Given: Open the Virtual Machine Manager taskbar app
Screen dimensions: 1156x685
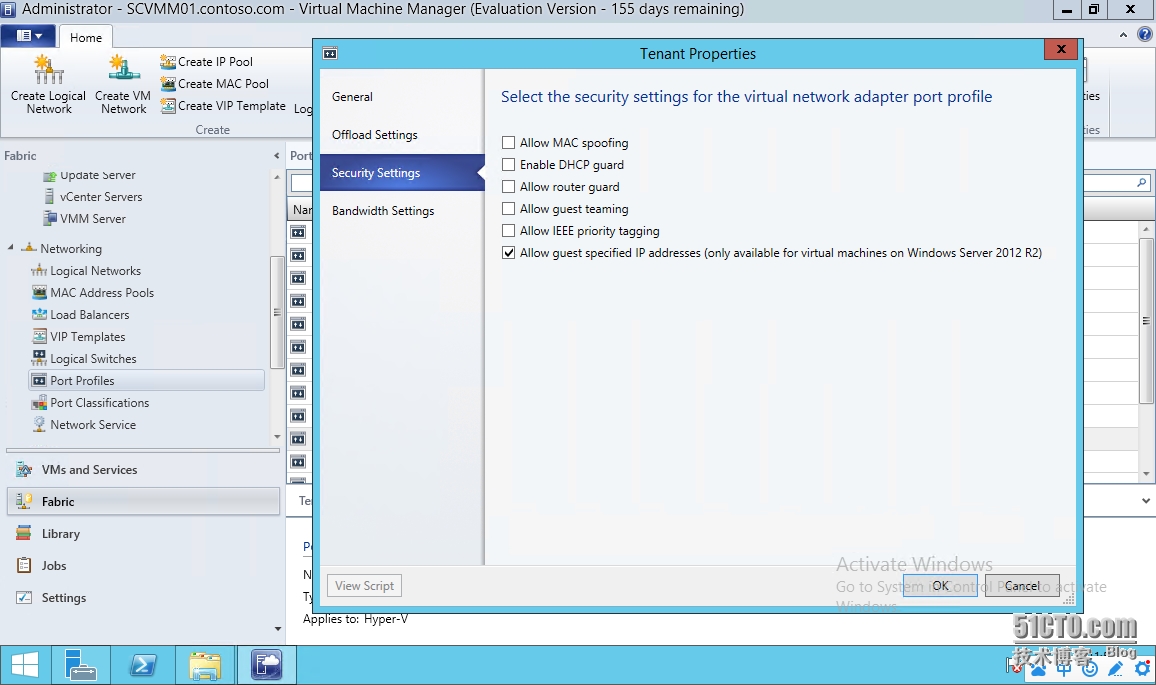Looking at the screenshot, I should coord(266,665).
